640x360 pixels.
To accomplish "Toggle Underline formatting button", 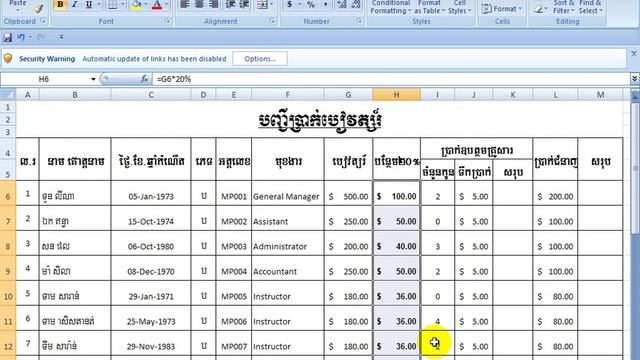I will [88, 5].
